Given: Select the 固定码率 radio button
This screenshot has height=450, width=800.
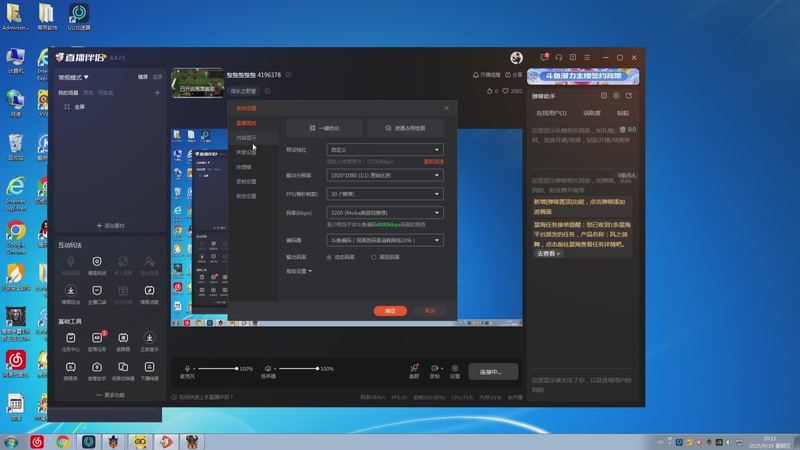Looking at the screenshot, I should click(x=374, y=258).
